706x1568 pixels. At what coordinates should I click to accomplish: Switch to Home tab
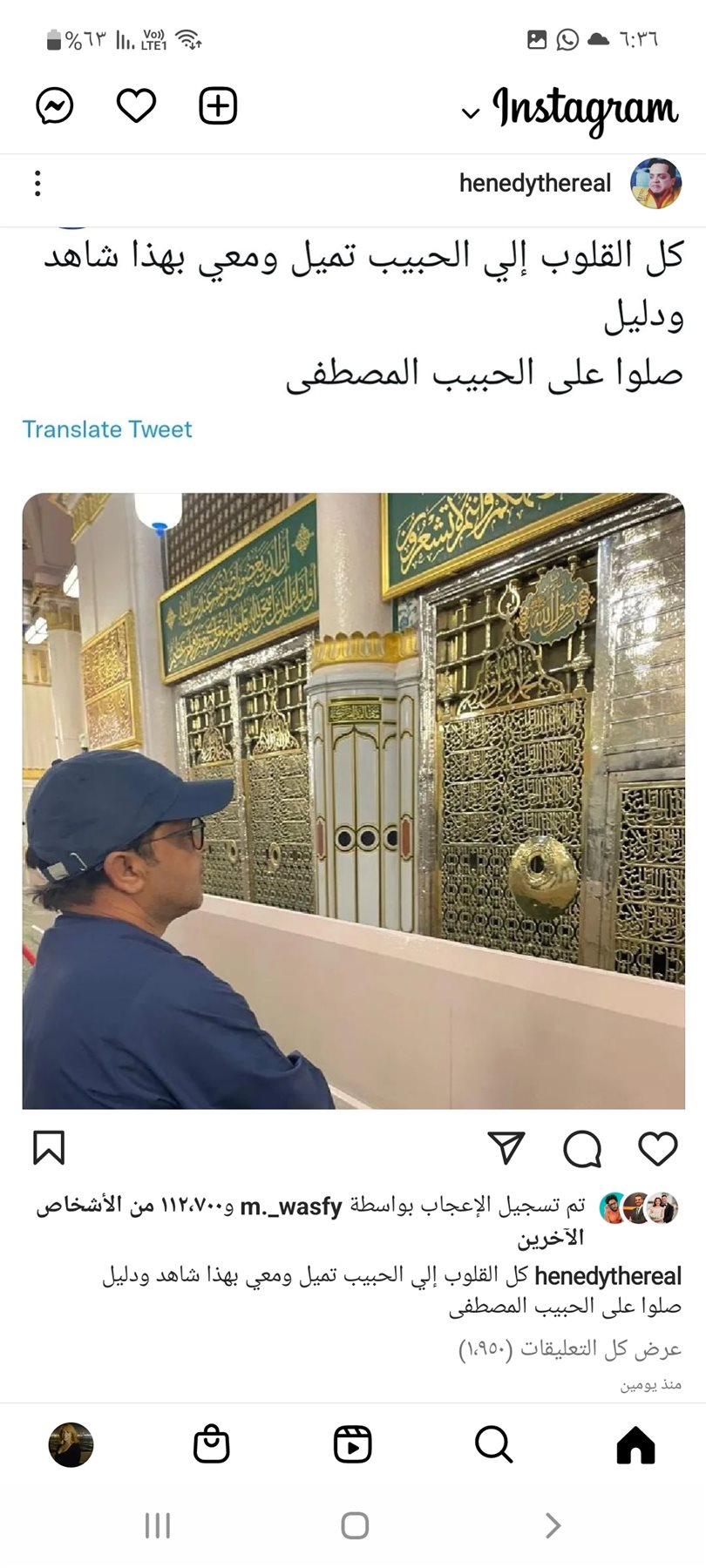tap(635, 1445)
